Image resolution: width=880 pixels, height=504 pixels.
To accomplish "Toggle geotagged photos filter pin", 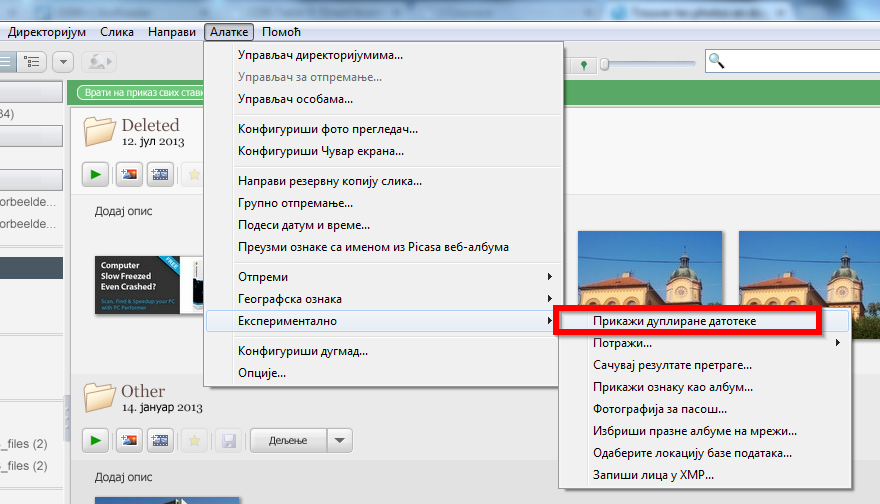I will click(x=583, y=64).
